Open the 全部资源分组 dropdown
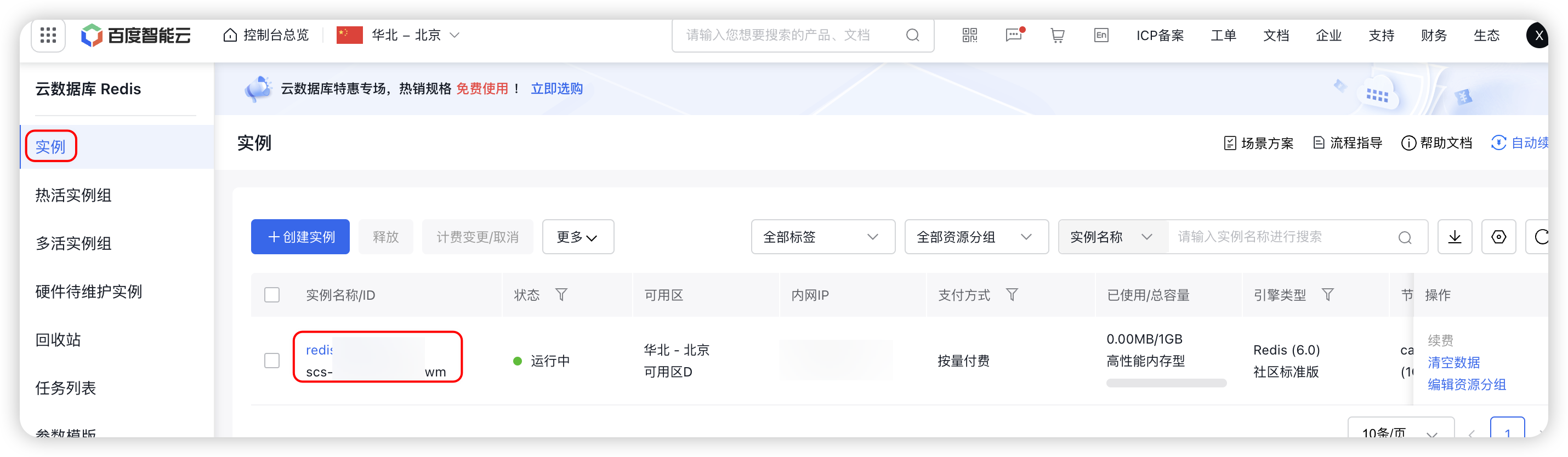This screenshot has height=457, width=1568. pos(976,237)
